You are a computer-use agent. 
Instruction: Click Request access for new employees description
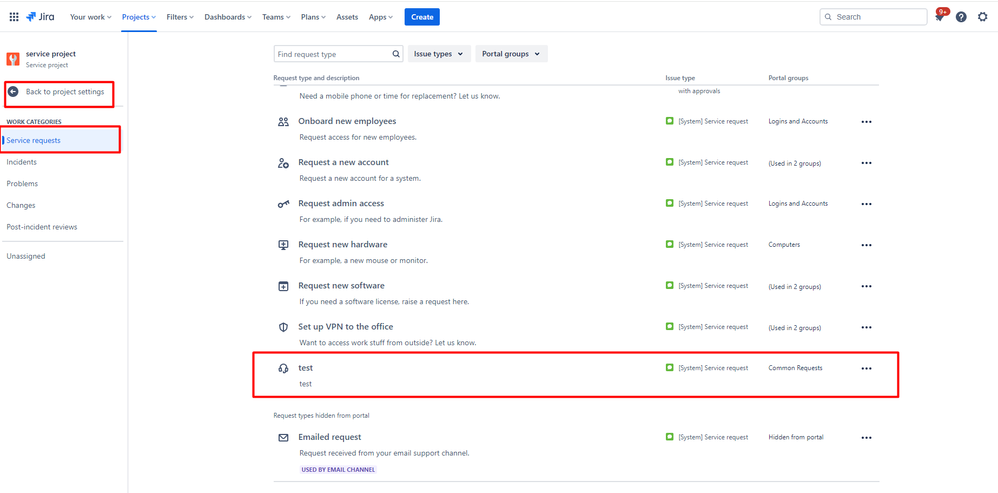point(358,137)
